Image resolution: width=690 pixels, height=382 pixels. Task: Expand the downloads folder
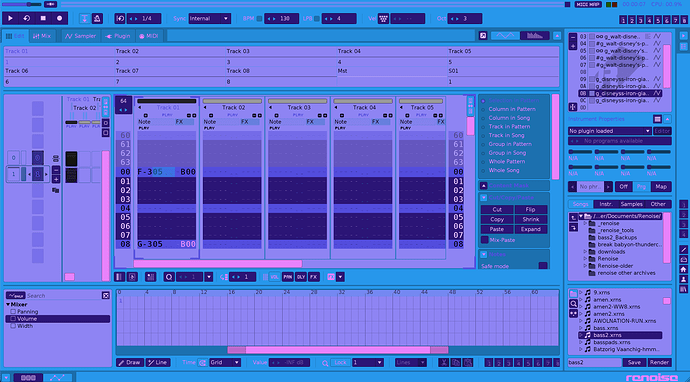click(x=585, y=252)
